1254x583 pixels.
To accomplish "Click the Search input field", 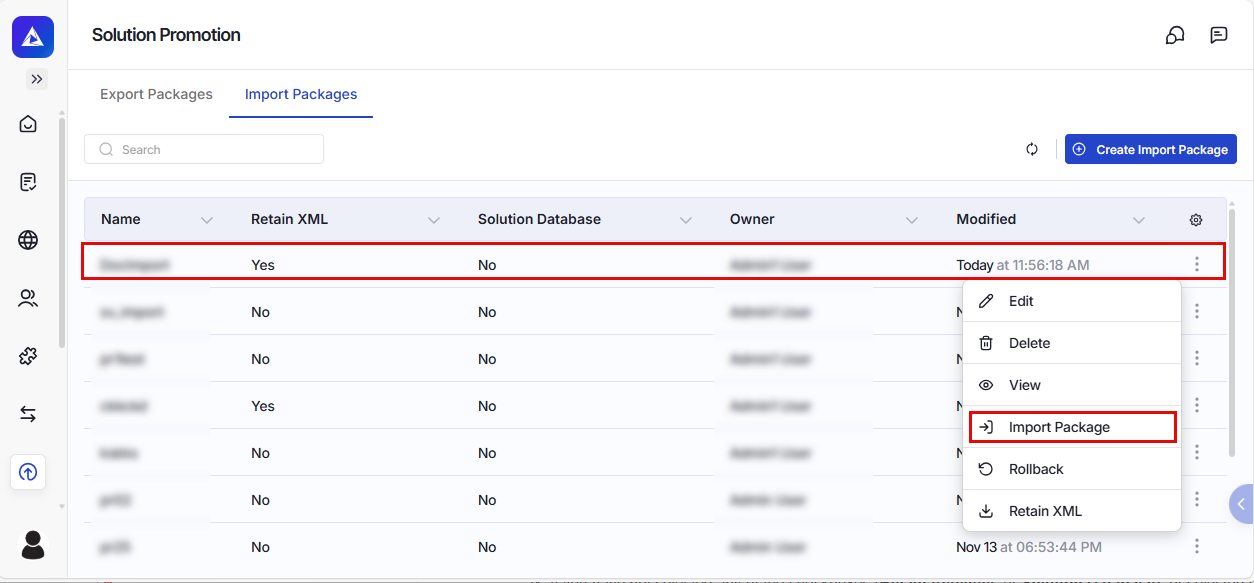I will [x=204, y=149].
